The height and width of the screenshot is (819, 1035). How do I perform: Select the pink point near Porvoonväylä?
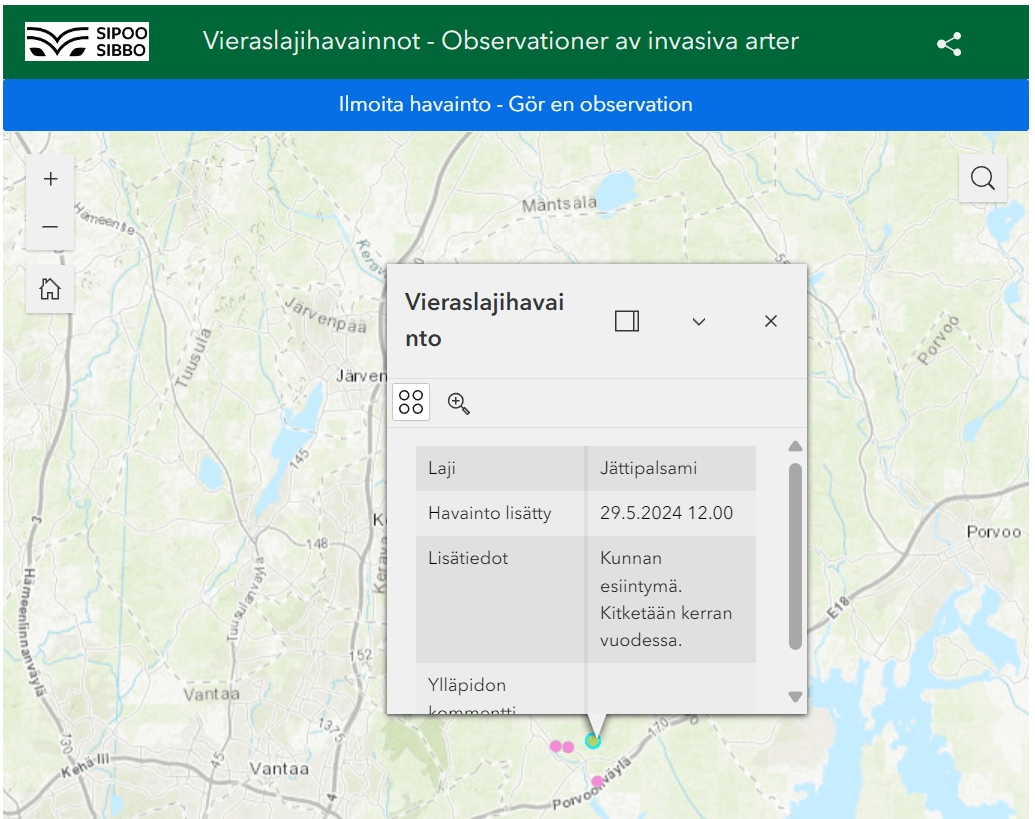coord(597,781)
